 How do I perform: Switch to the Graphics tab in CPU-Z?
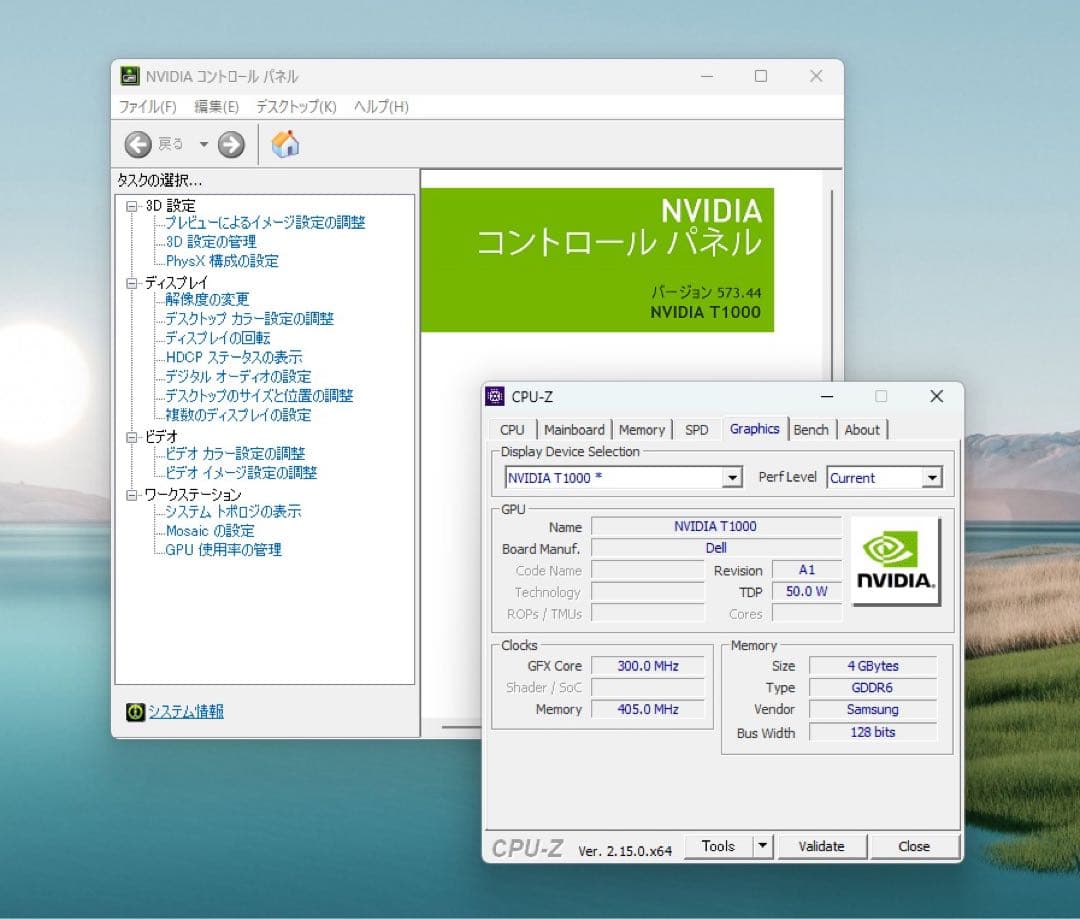pyautogui.click(x=754, y=428)
